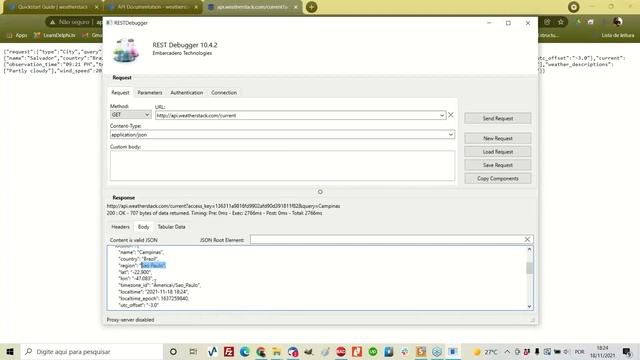Select the response Body tab
Viewport: 640px width, 360px height.
[x=143, y=227]
